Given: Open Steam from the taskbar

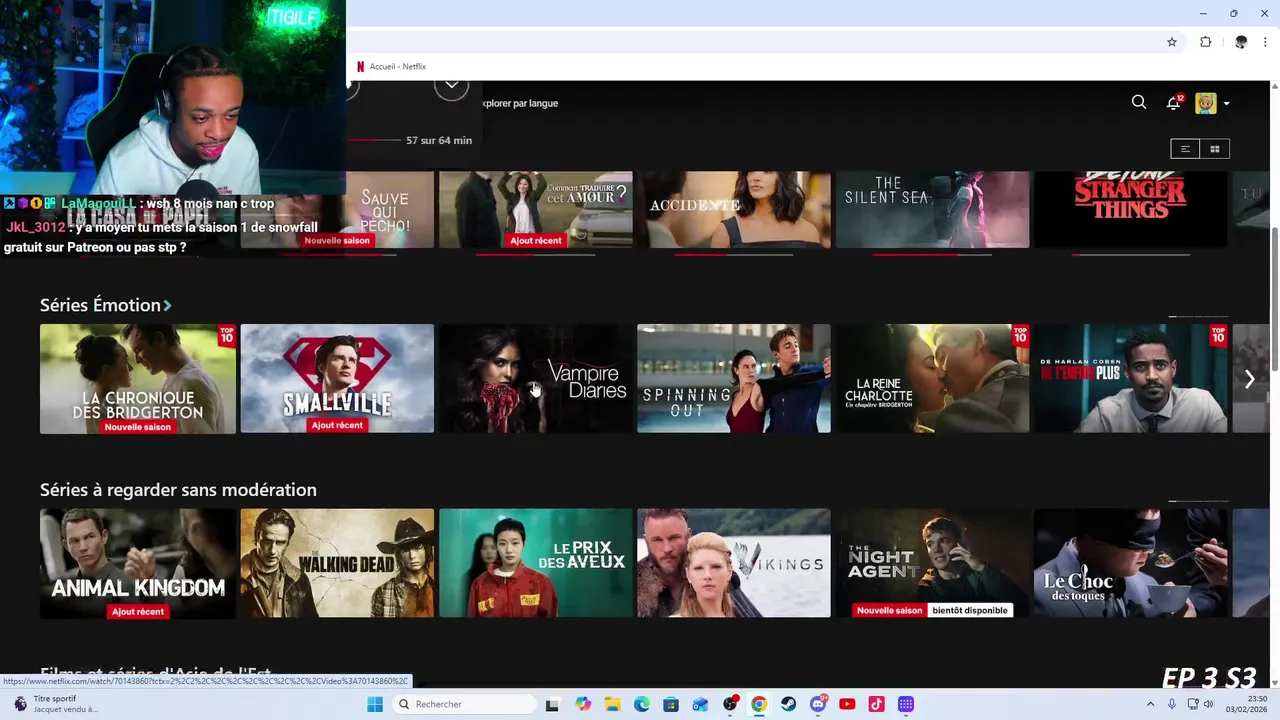Looking at the screenshot, I should [x=789, y=704].
